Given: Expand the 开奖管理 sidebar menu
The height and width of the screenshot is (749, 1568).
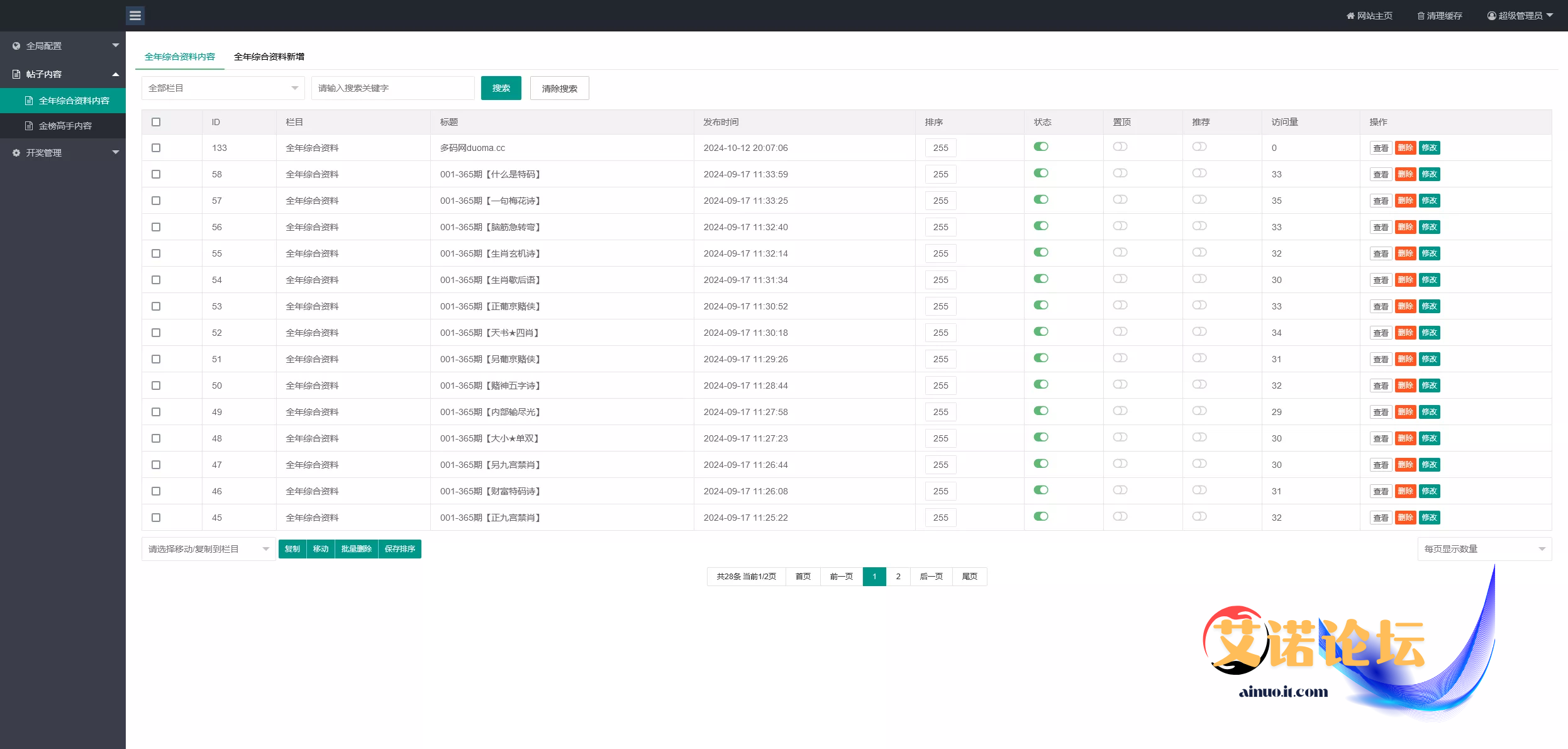Looking at the screenshot, I should click(x=63, y=153).
